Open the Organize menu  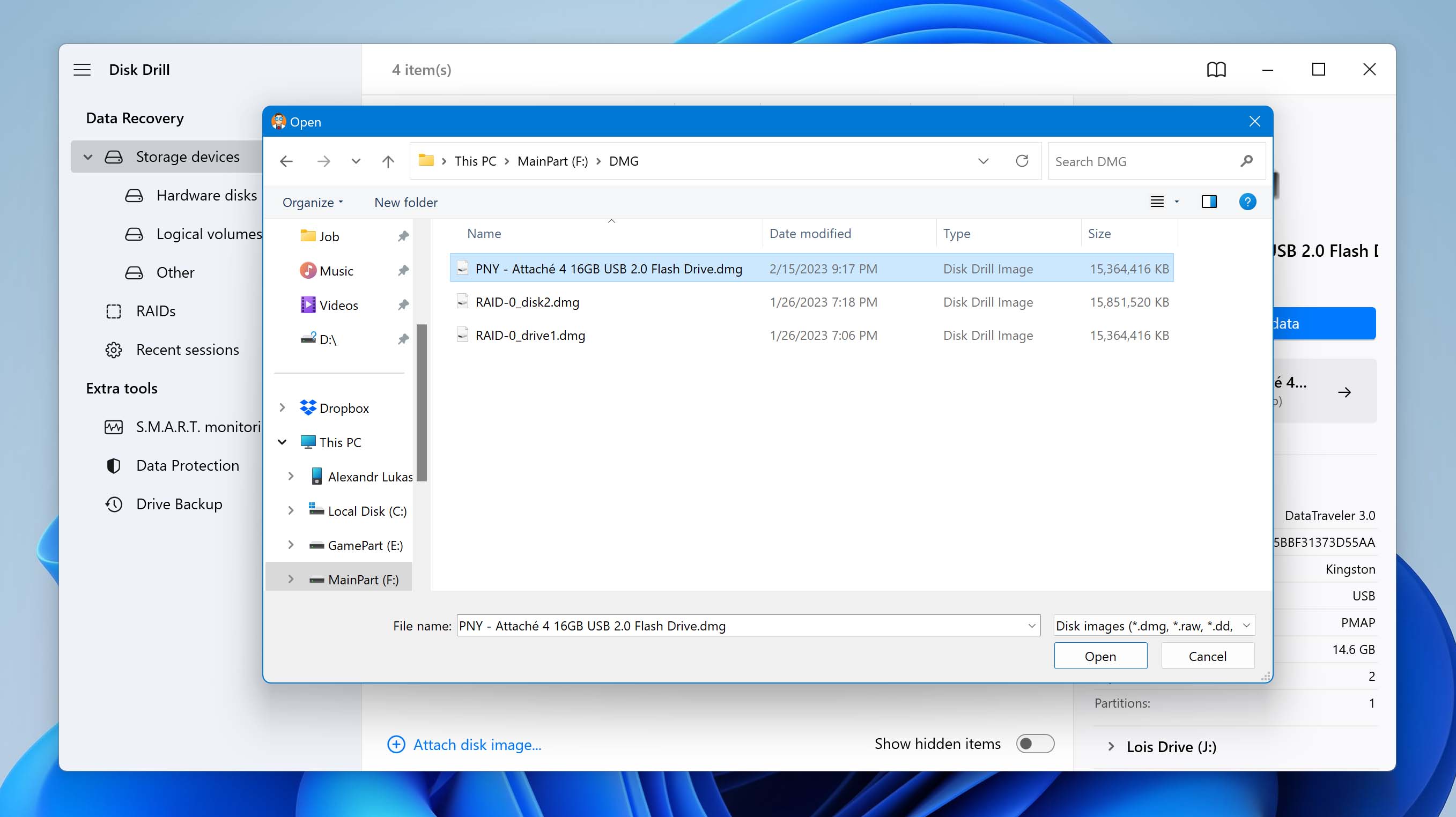point(313,202)
